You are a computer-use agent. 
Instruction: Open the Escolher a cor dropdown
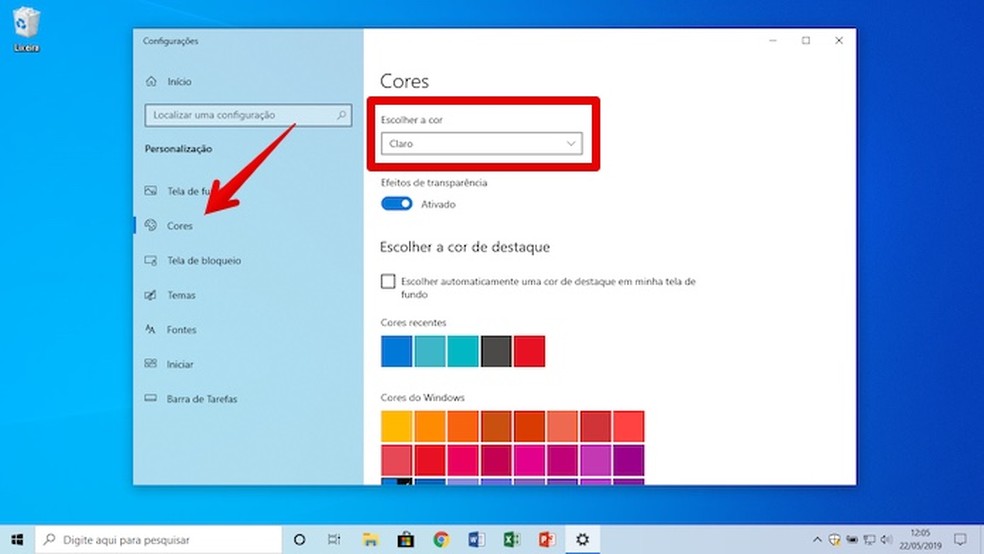(x=481, y=144)
